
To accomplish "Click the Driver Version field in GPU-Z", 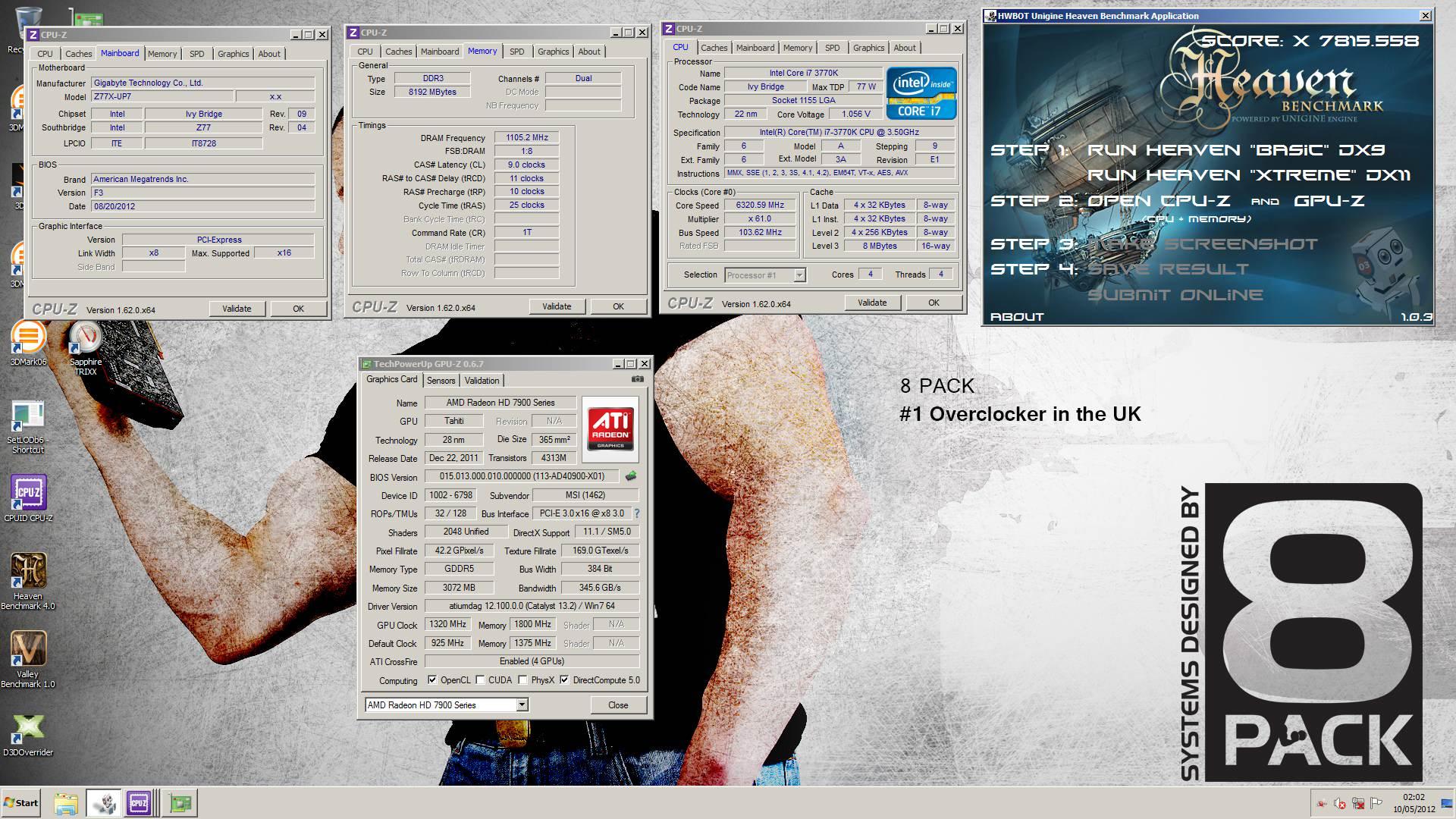I will pos(532,606).
